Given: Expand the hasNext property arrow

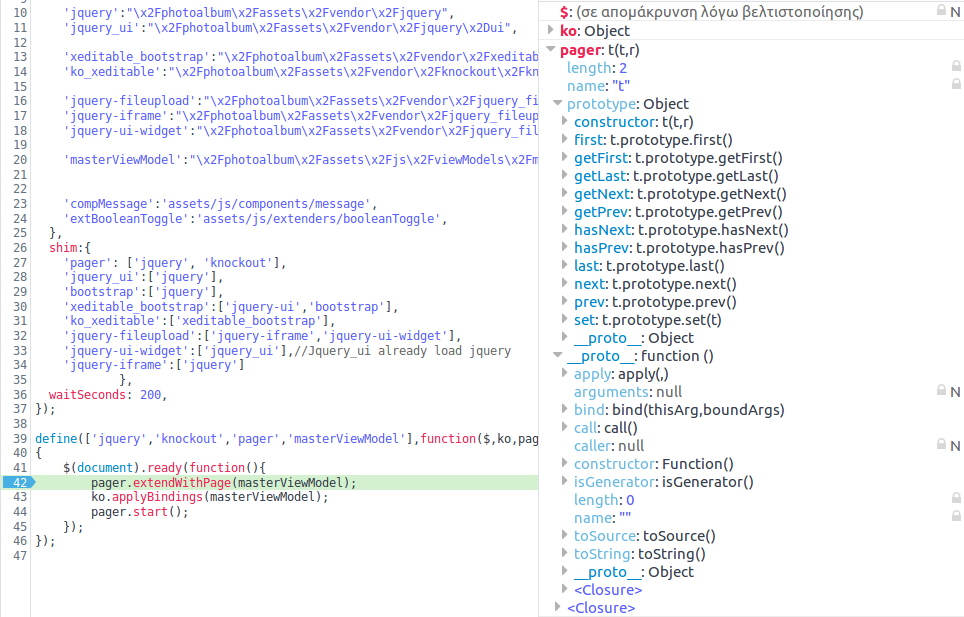Looking at the screenshot, I should click(x=564, y=229).
